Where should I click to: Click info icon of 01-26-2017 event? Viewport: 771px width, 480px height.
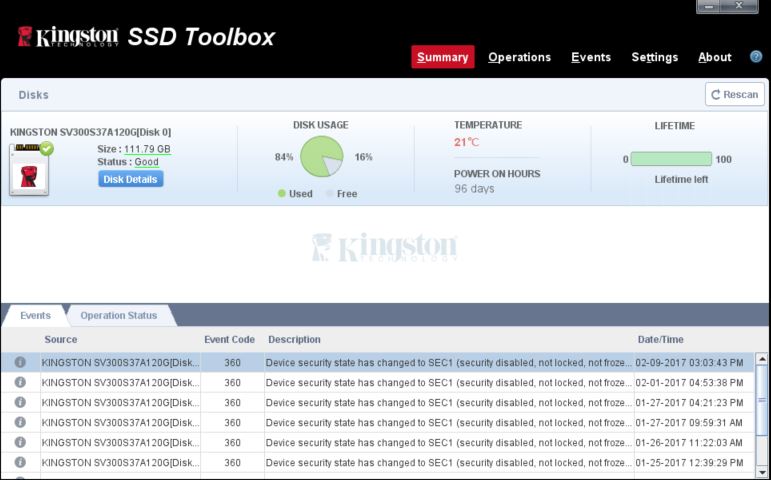point(20,442)
